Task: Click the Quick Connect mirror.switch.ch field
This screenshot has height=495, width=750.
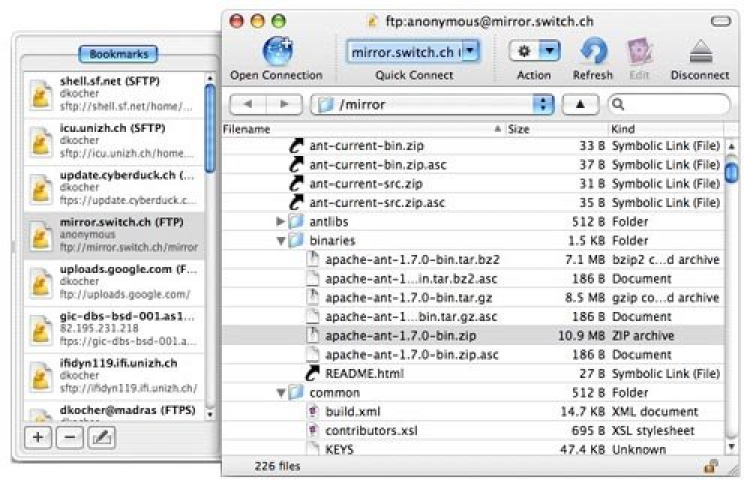Action: (406, 52)
